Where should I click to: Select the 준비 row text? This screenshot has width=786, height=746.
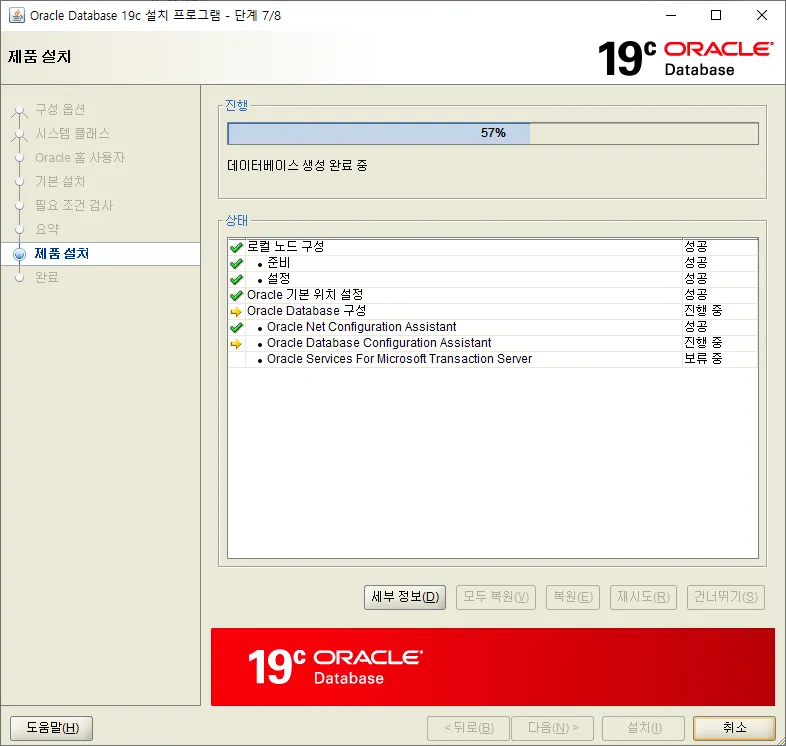(279, 263)
